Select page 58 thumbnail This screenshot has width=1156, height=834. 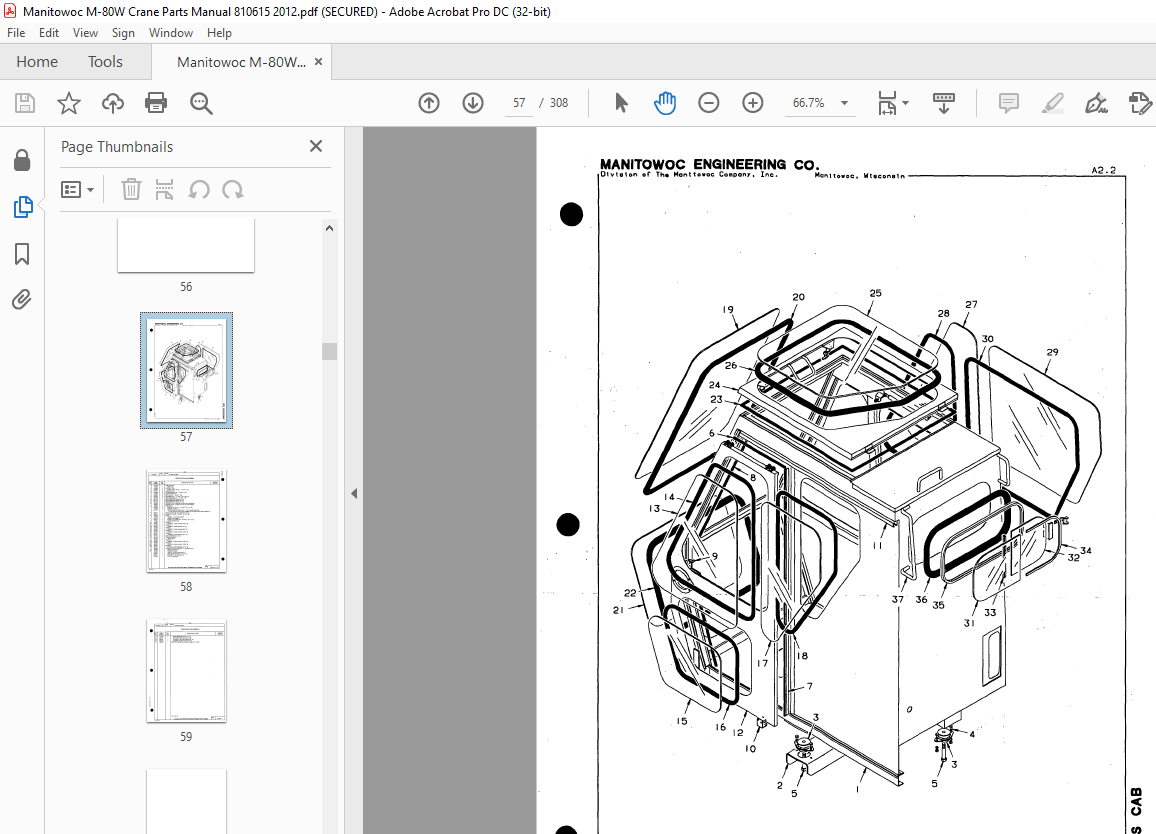187,521
